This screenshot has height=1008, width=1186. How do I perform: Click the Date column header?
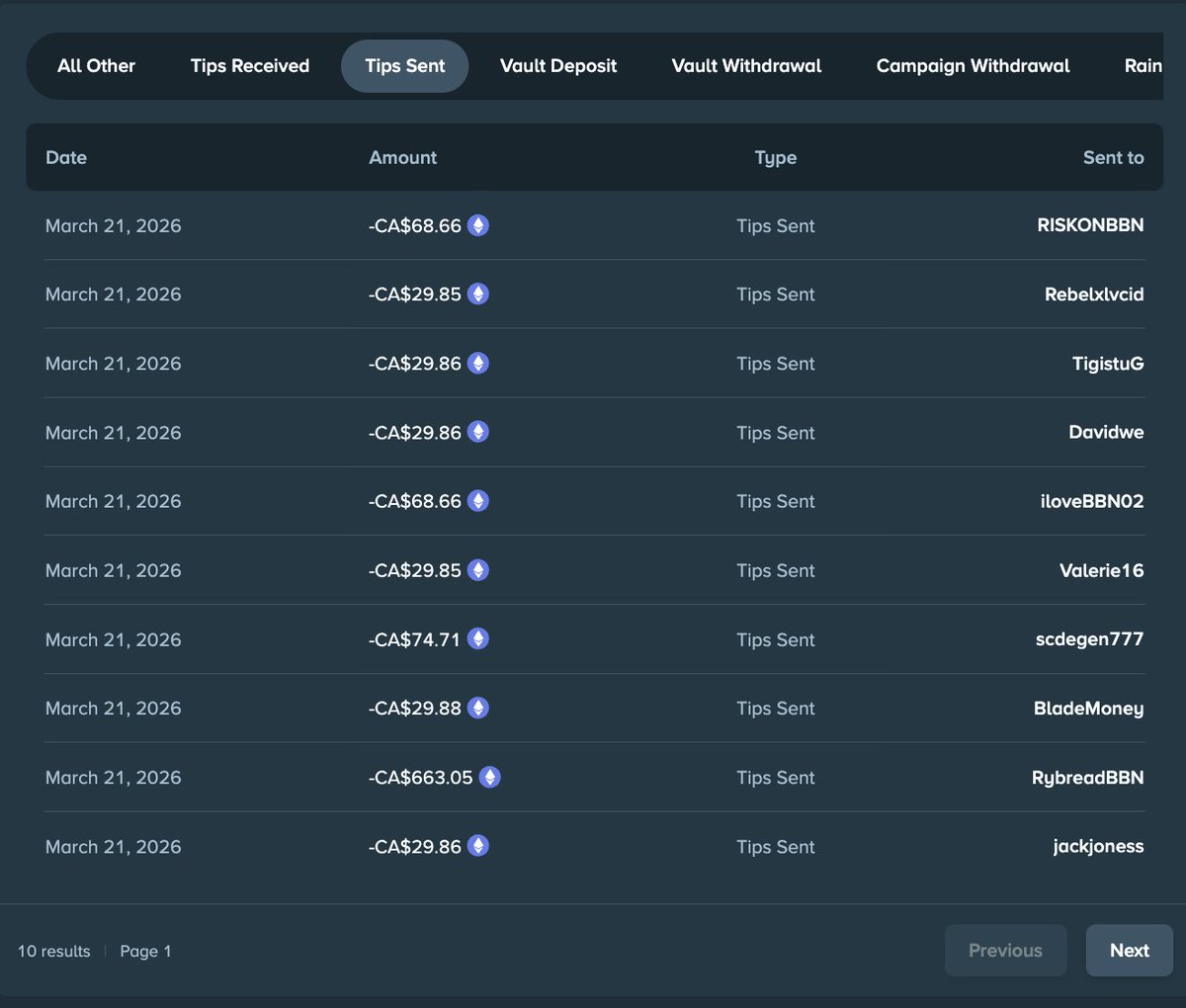tap(66, 157)
